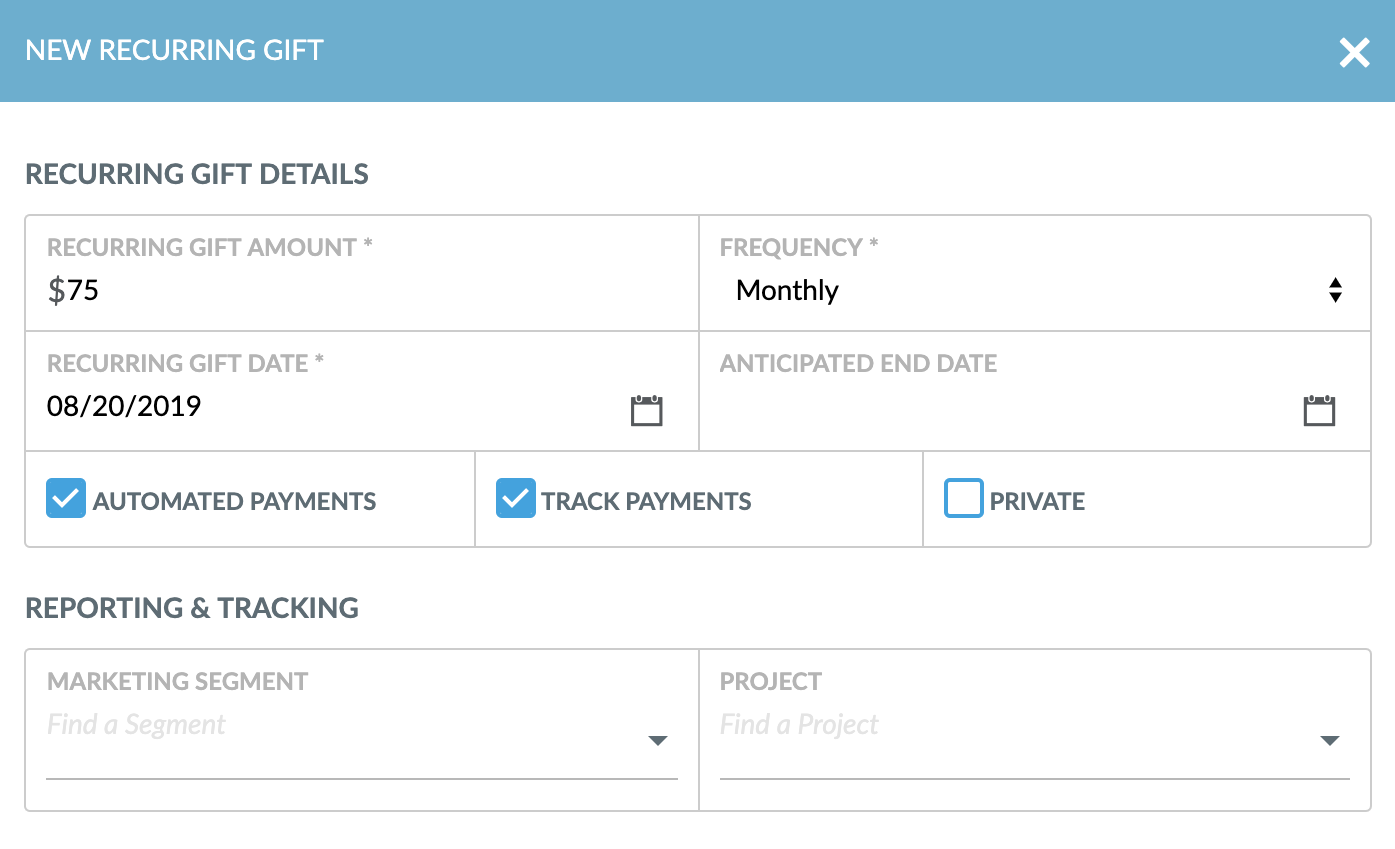Enable the Private checkbox
The width and height of the screenshot is (1395, 849).
coord(964,499)
